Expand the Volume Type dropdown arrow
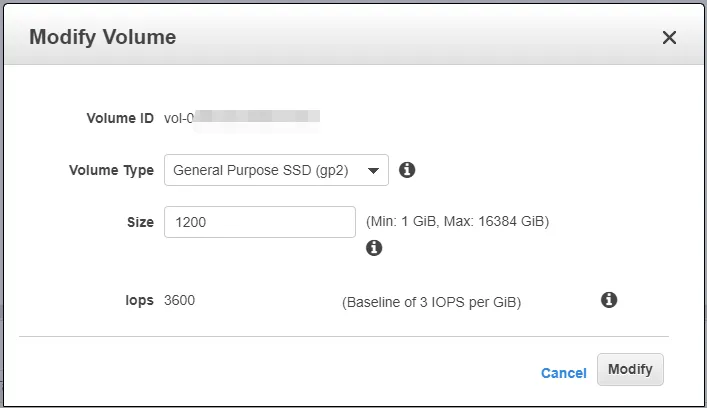 pos(373,170)
